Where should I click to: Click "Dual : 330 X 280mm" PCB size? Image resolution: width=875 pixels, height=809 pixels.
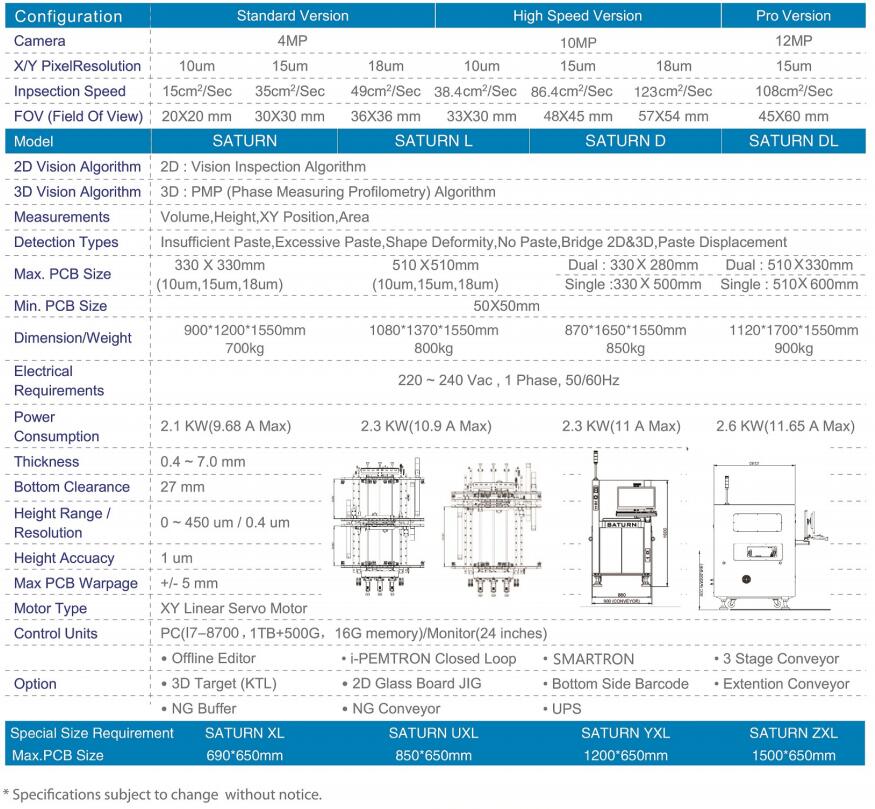pos(633,265)
